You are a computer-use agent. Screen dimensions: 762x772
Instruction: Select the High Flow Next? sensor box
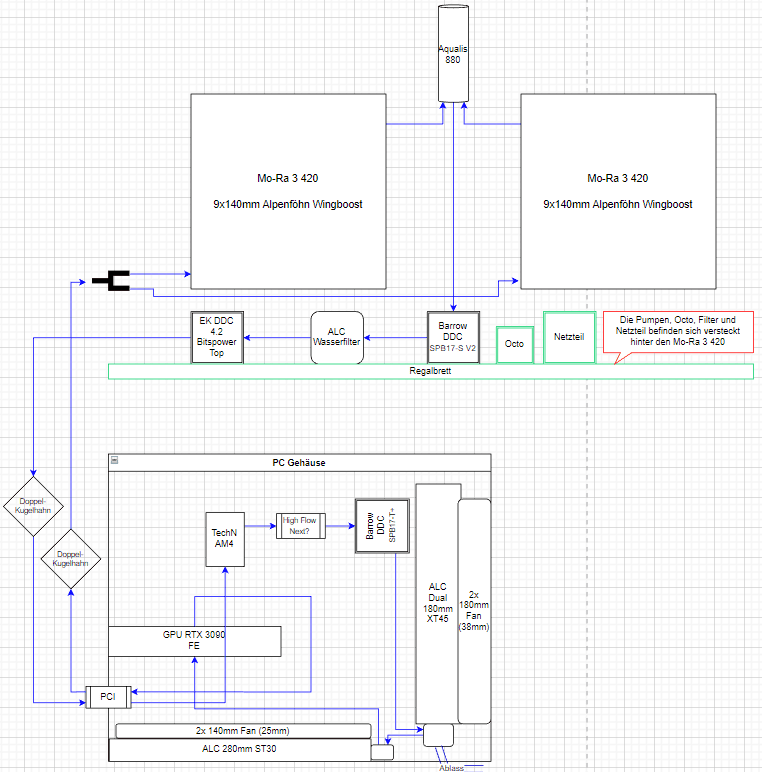click(x=301, y=526)
